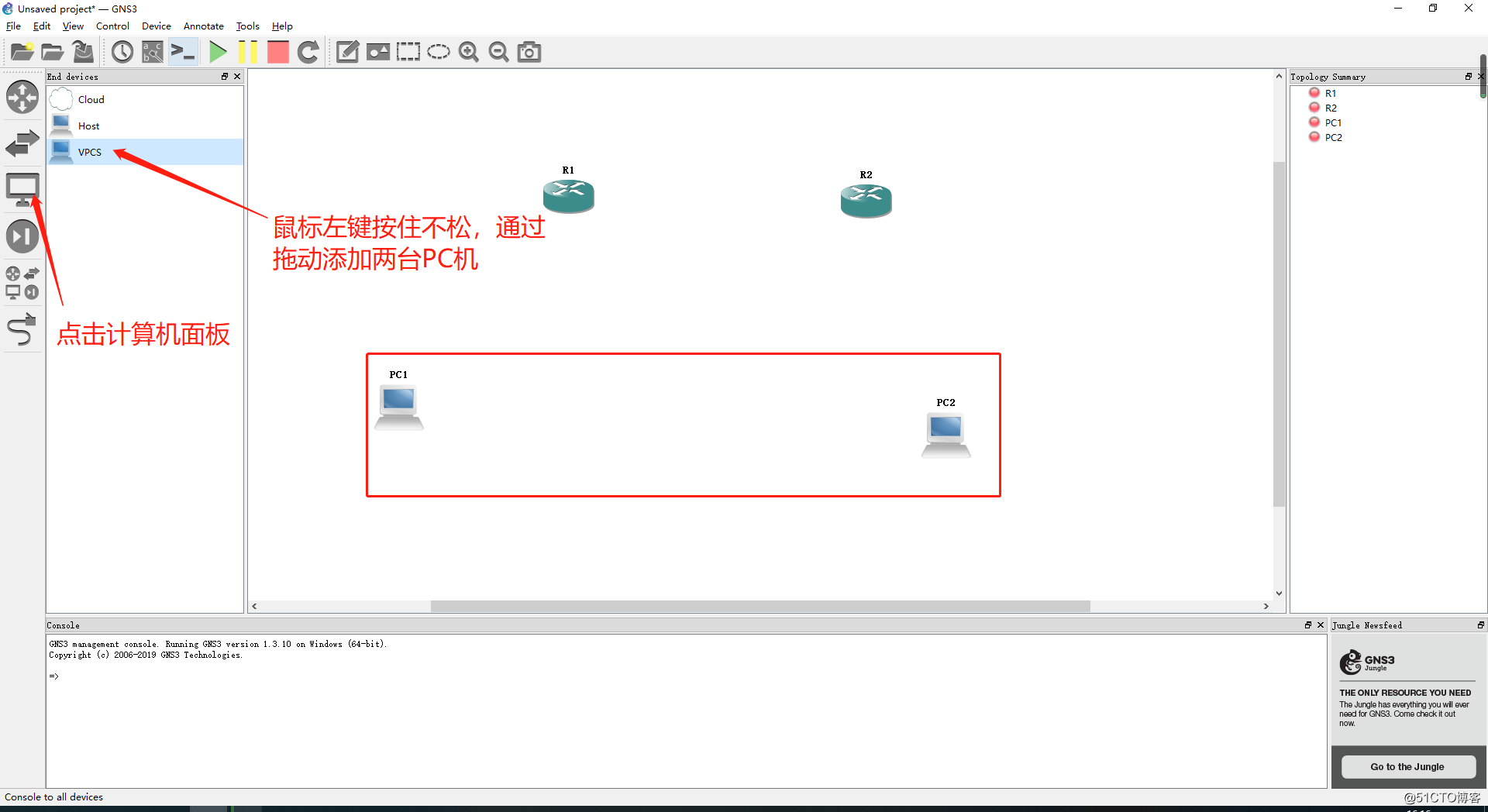Suspend all devices with yellow pause
This screenshot has width=1488, height=812.
(x=248, y=52)
